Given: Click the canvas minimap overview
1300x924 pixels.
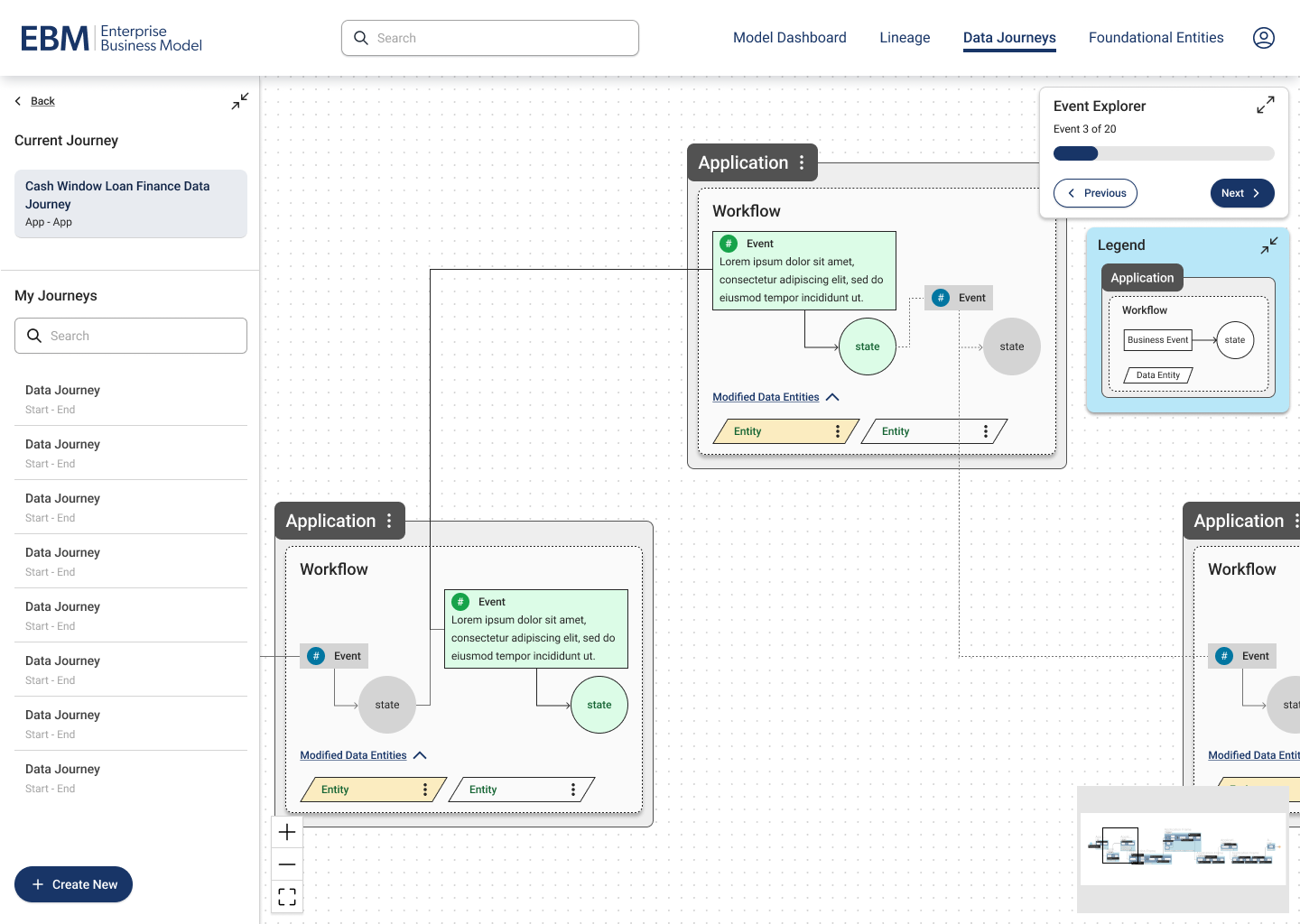Looking at the screenshot, I should (x=1184, y=849).
